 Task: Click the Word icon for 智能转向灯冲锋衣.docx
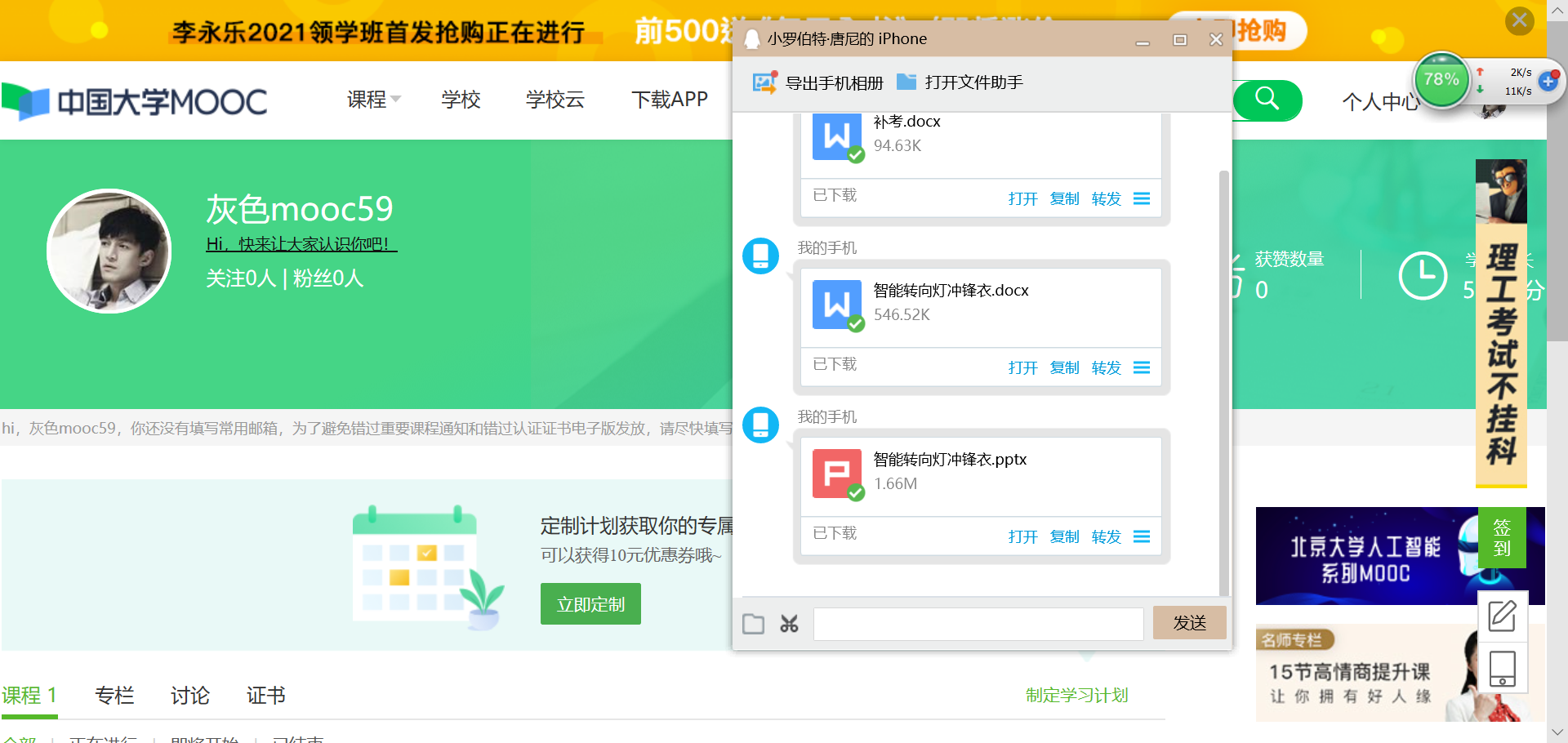pos(837,305)
